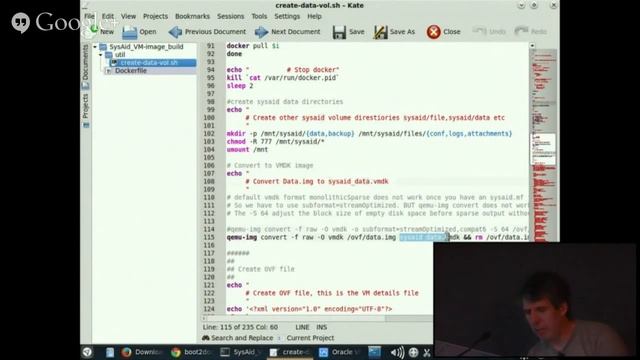Viewport: 640px width, 360px height.
Task: Open the Projects menu
Action: [155, 16]
